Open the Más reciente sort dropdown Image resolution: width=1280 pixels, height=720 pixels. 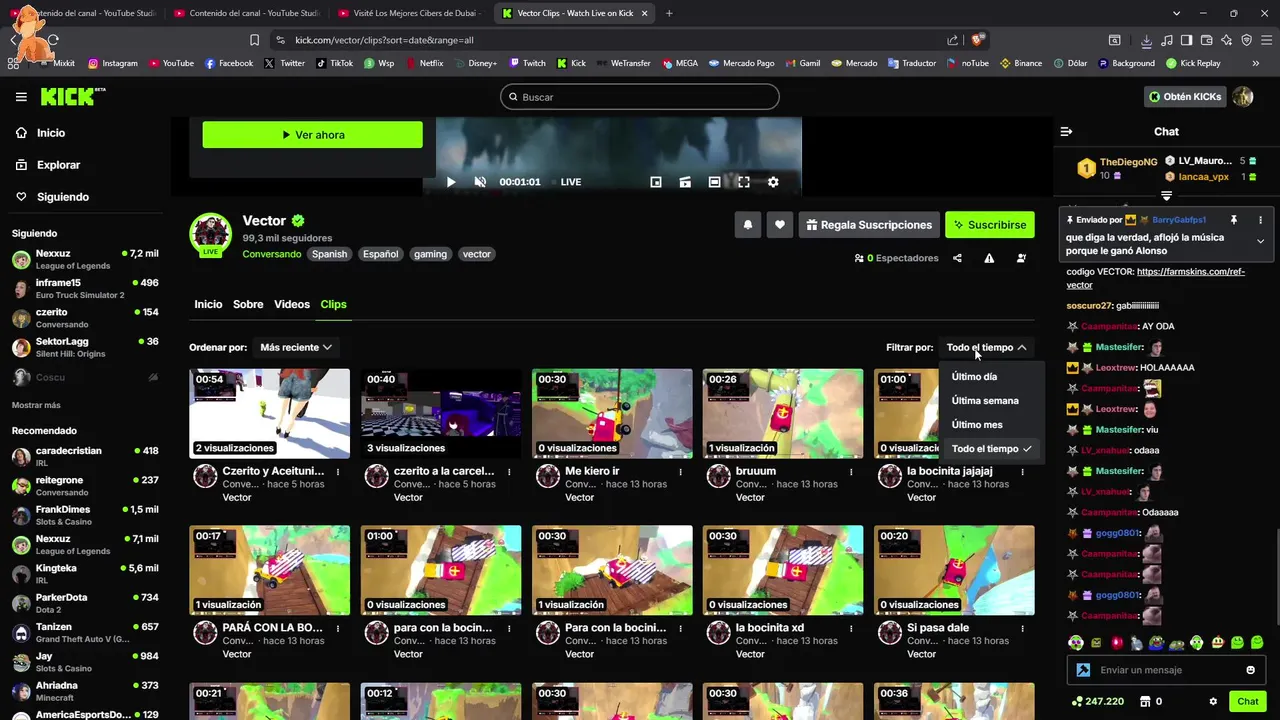296,347
